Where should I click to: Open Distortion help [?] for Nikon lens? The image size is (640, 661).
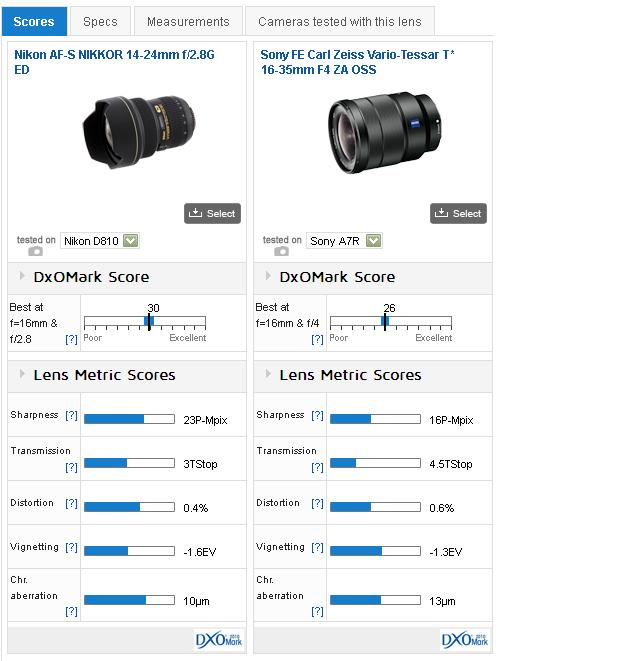[x=71, y=503]
